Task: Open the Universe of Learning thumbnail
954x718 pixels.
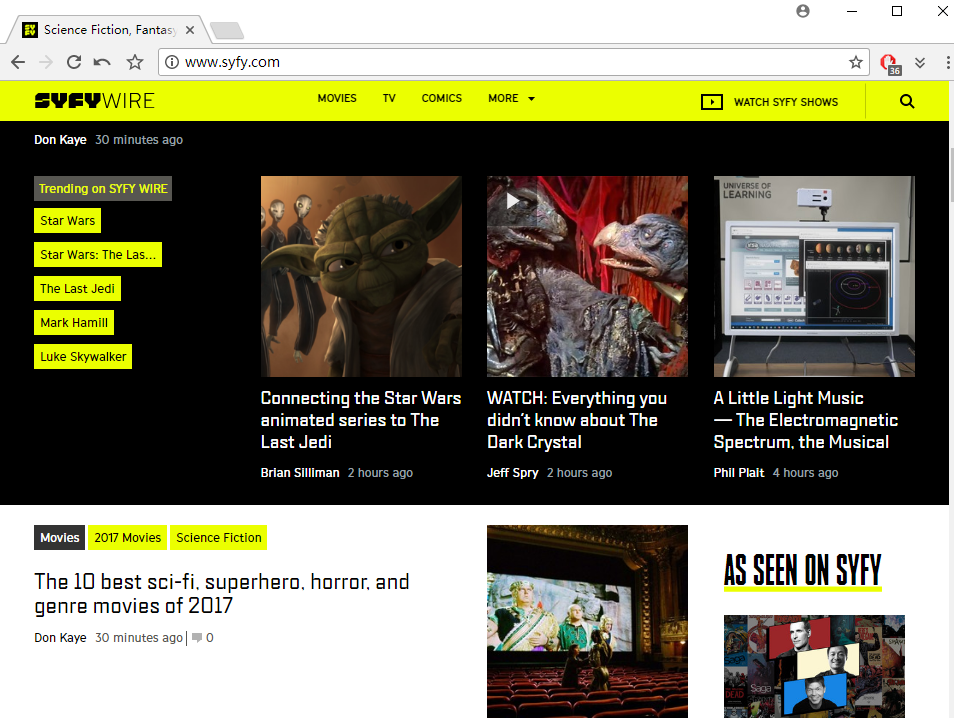Action: pyautogui.click(x=814, y=276)
